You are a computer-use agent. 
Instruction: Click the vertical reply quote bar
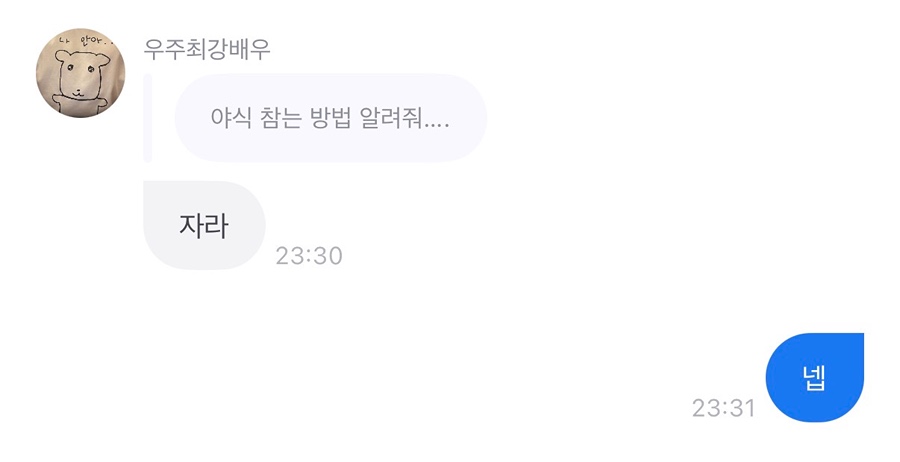pyautogui.click(x=148, y=117)
